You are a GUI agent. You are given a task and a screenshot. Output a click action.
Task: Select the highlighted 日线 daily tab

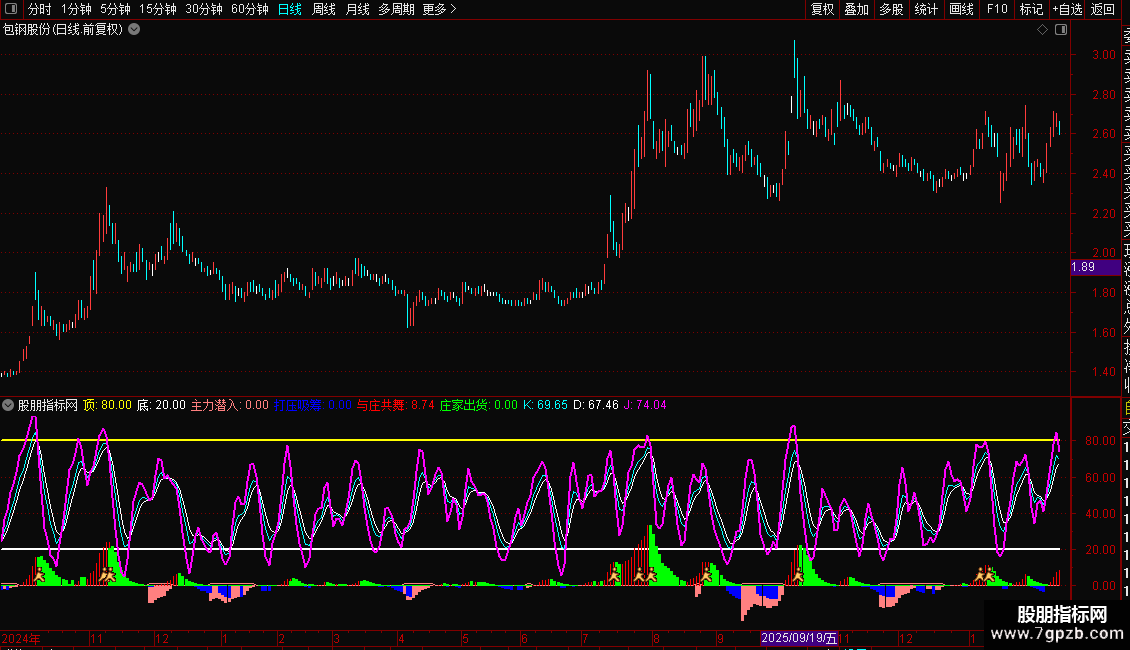pyautogui.click(x=290, y=9)
